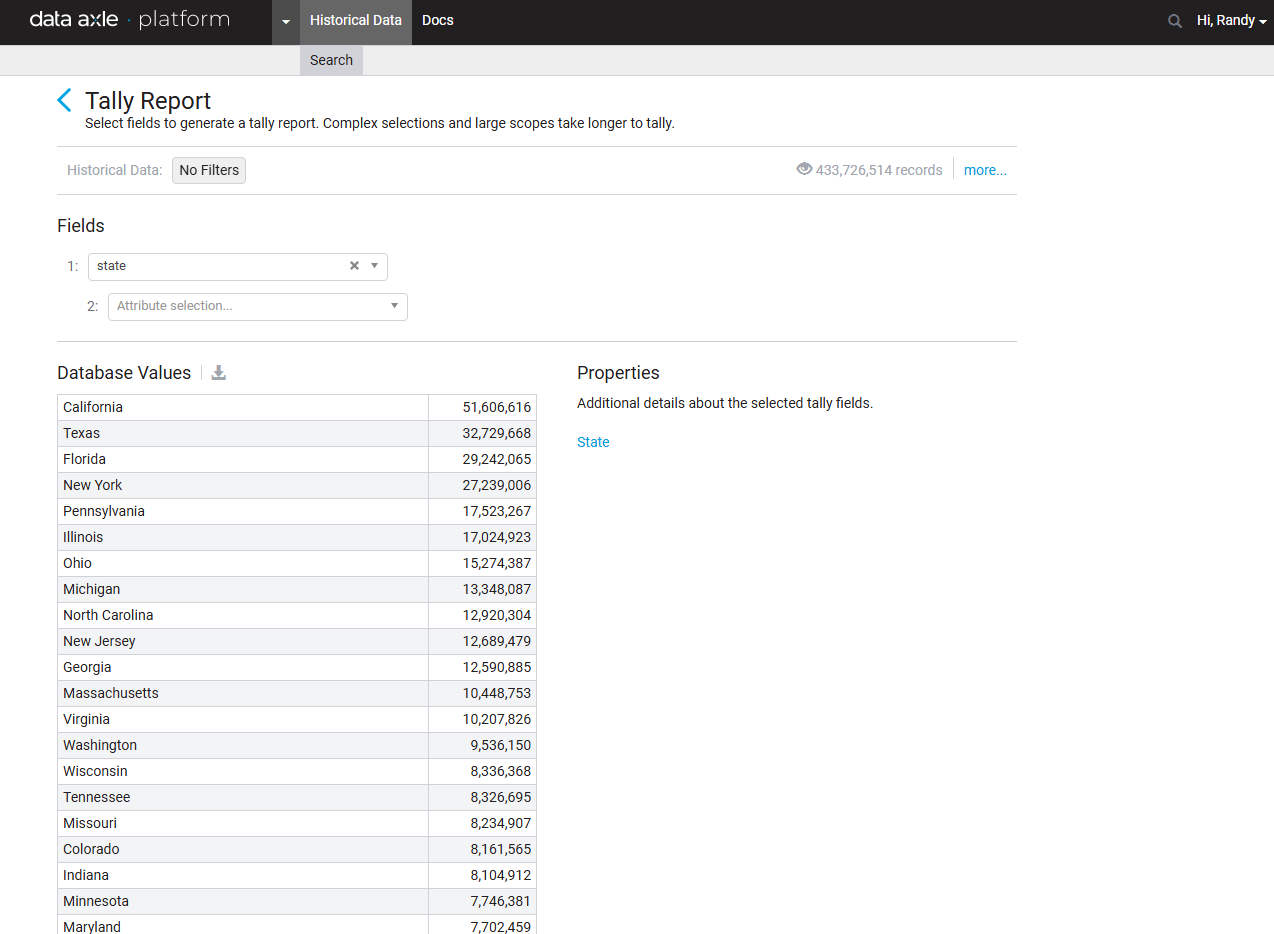
Task: Click the Data Axle platform logo
Action: [129, 20]
